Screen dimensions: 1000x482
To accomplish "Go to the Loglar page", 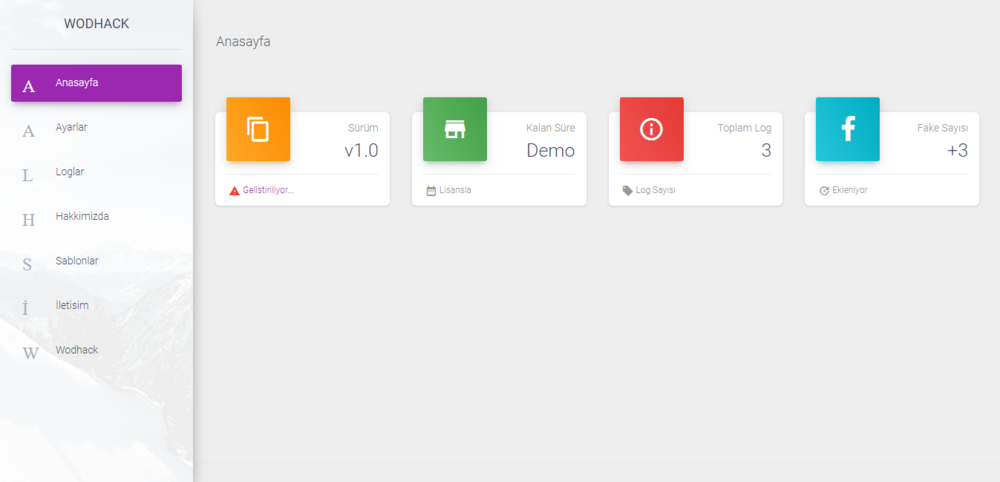I will click(96, 172).
